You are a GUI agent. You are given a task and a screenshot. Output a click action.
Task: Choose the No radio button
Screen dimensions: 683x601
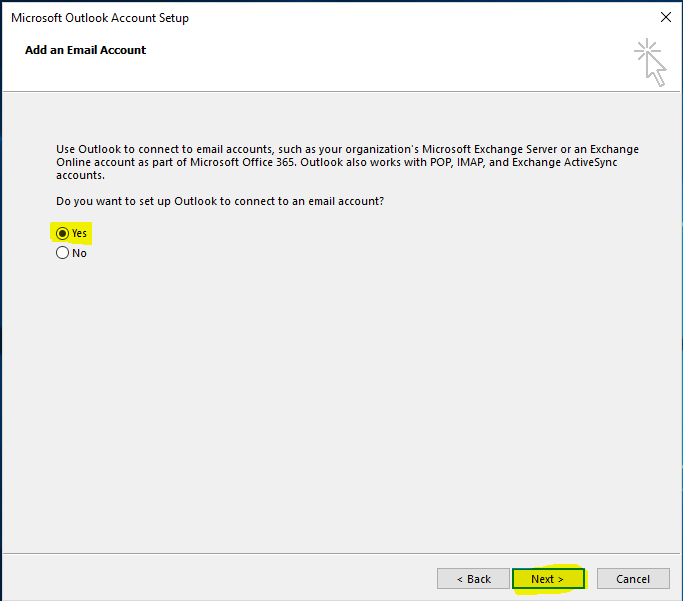pyautogui.click(x=63, y=253)
